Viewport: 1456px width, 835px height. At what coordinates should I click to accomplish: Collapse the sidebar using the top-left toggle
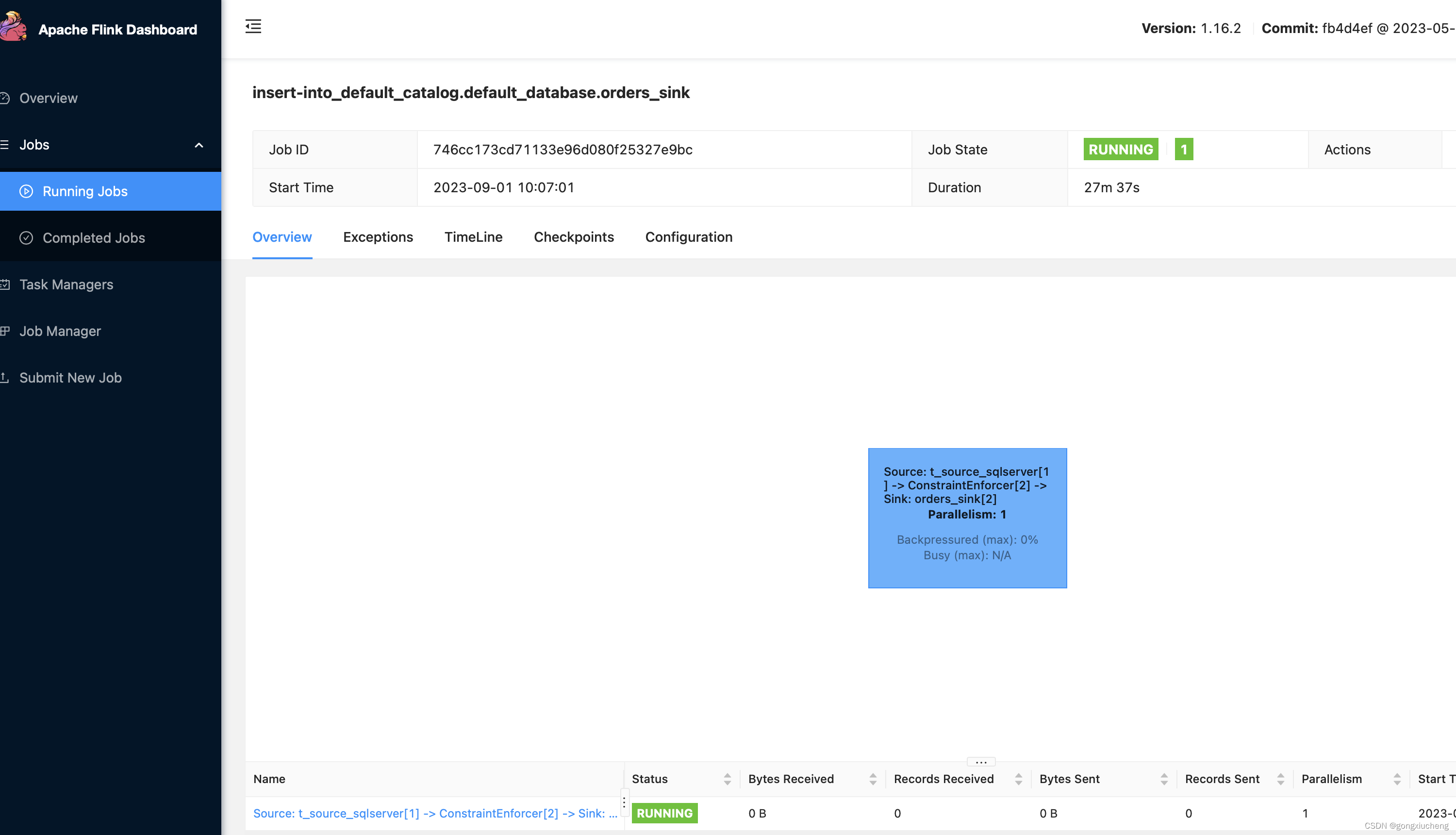[x=253, y=26]
